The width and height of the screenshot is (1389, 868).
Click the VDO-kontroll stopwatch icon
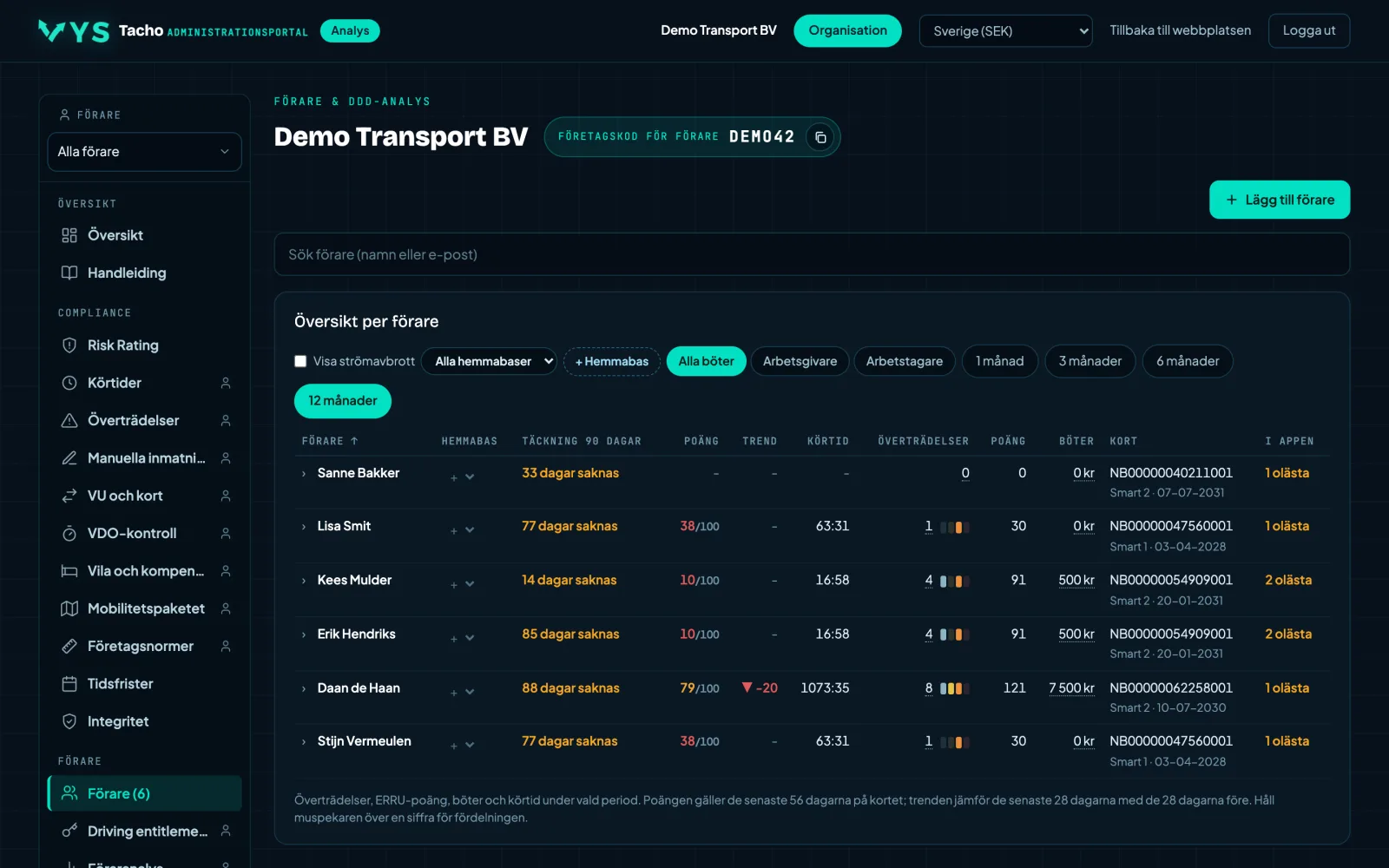[69, 533]
